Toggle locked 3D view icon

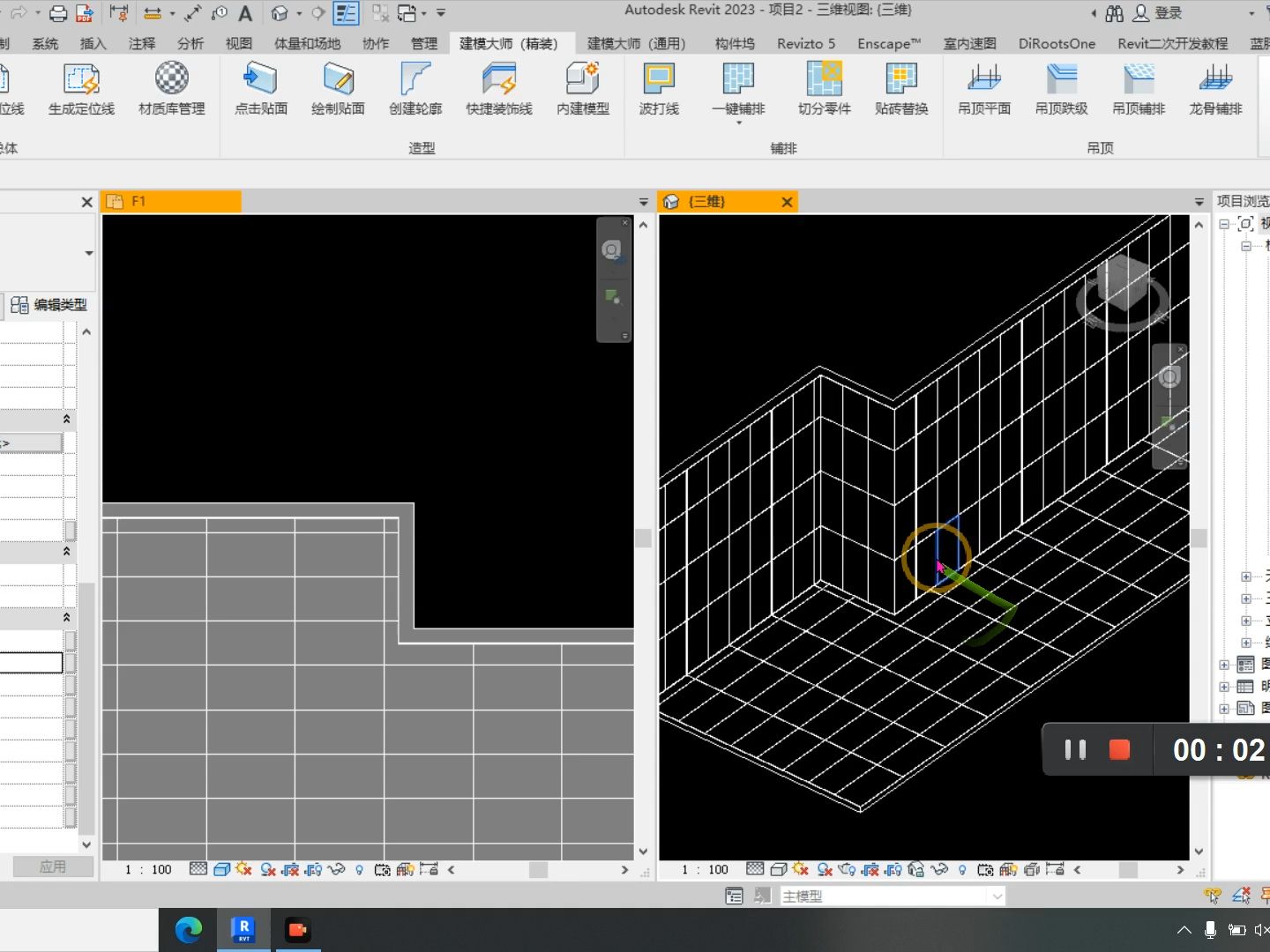916,869
